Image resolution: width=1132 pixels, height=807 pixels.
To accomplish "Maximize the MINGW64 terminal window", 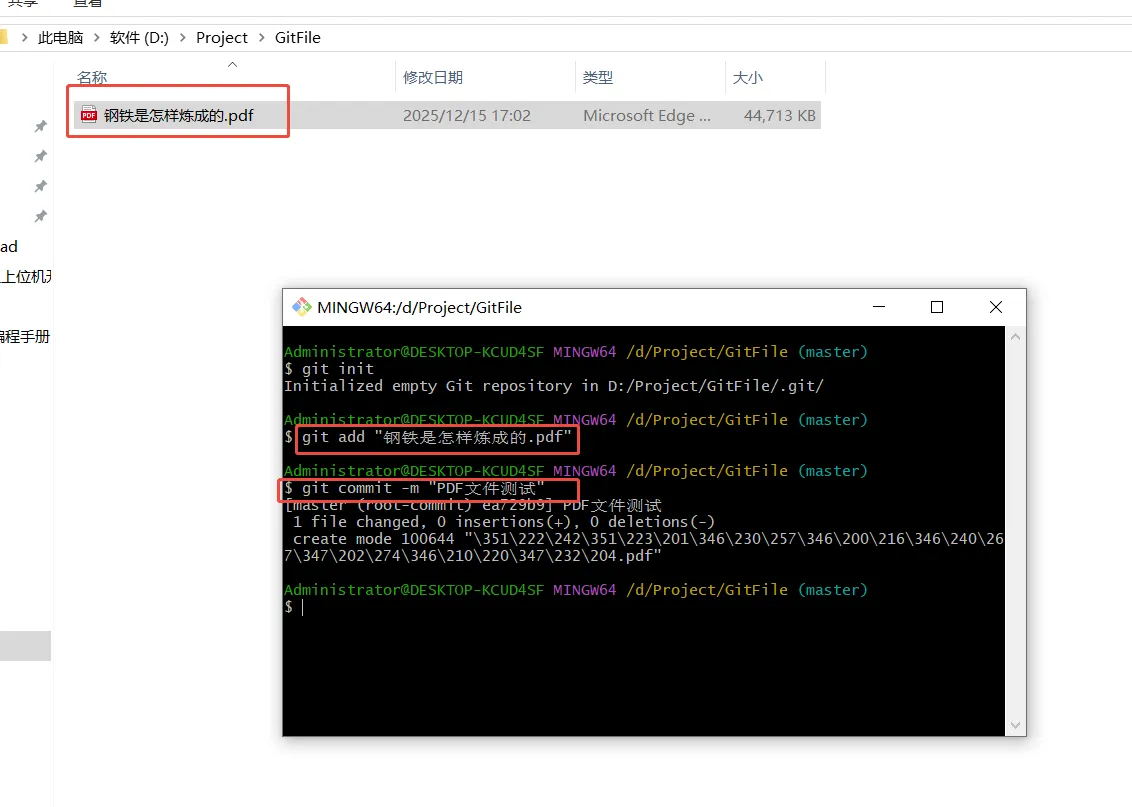I will tap(937, 307).
